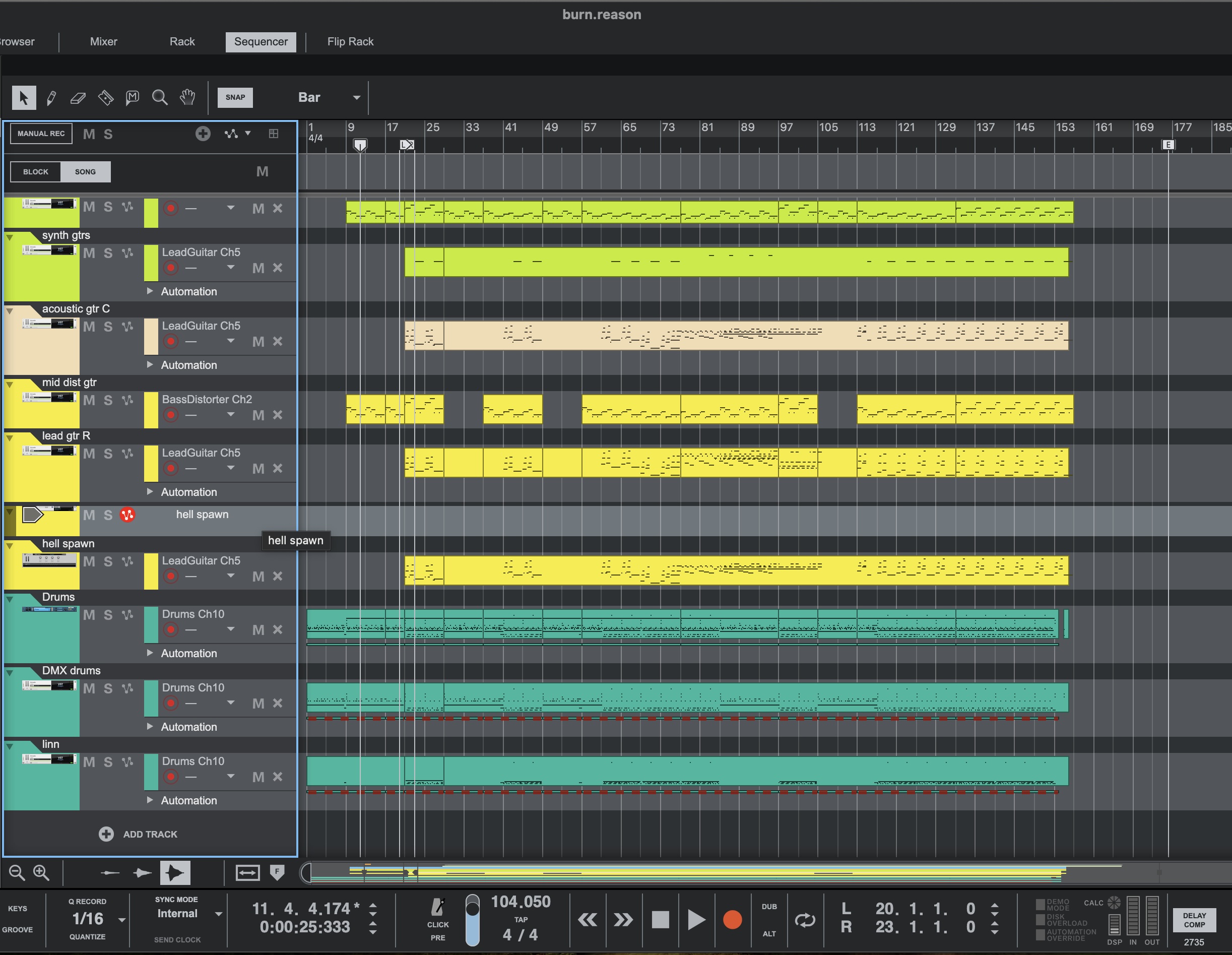Adjust the click level slider

[473, 920]
